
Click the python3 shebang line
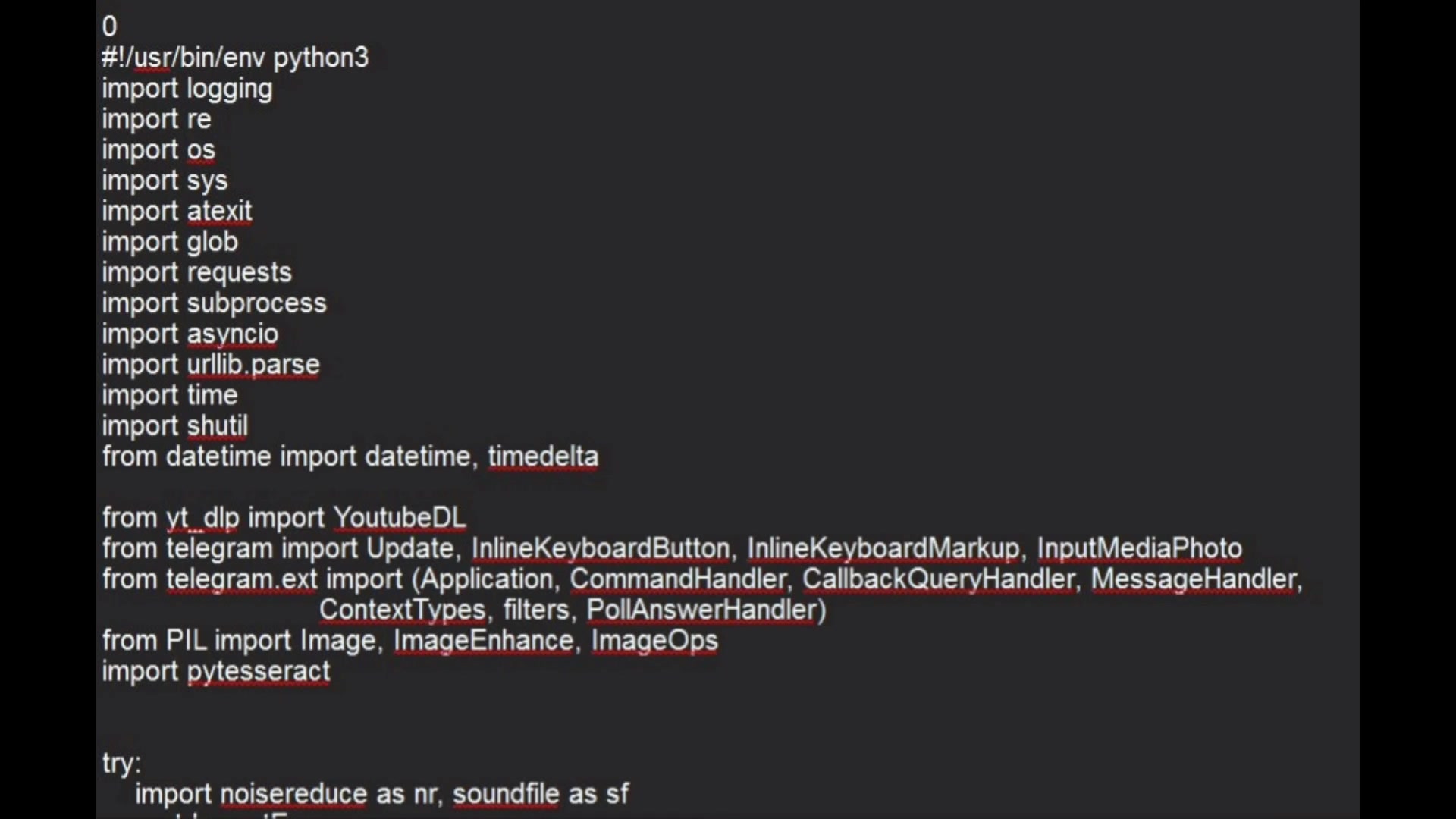click(235, 58)
